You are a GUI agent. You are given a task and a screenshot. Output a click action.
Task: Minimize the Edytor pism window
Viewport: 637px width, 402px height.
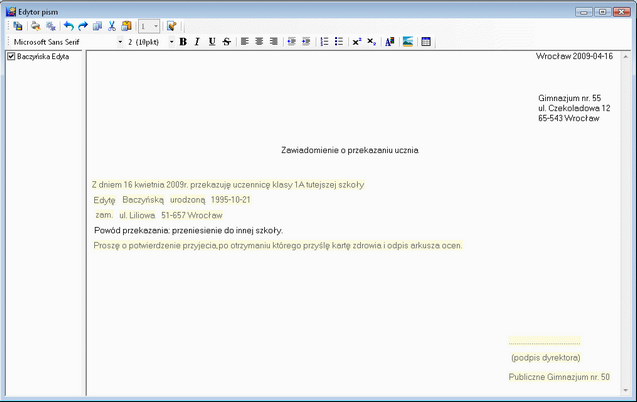(584, 12)
